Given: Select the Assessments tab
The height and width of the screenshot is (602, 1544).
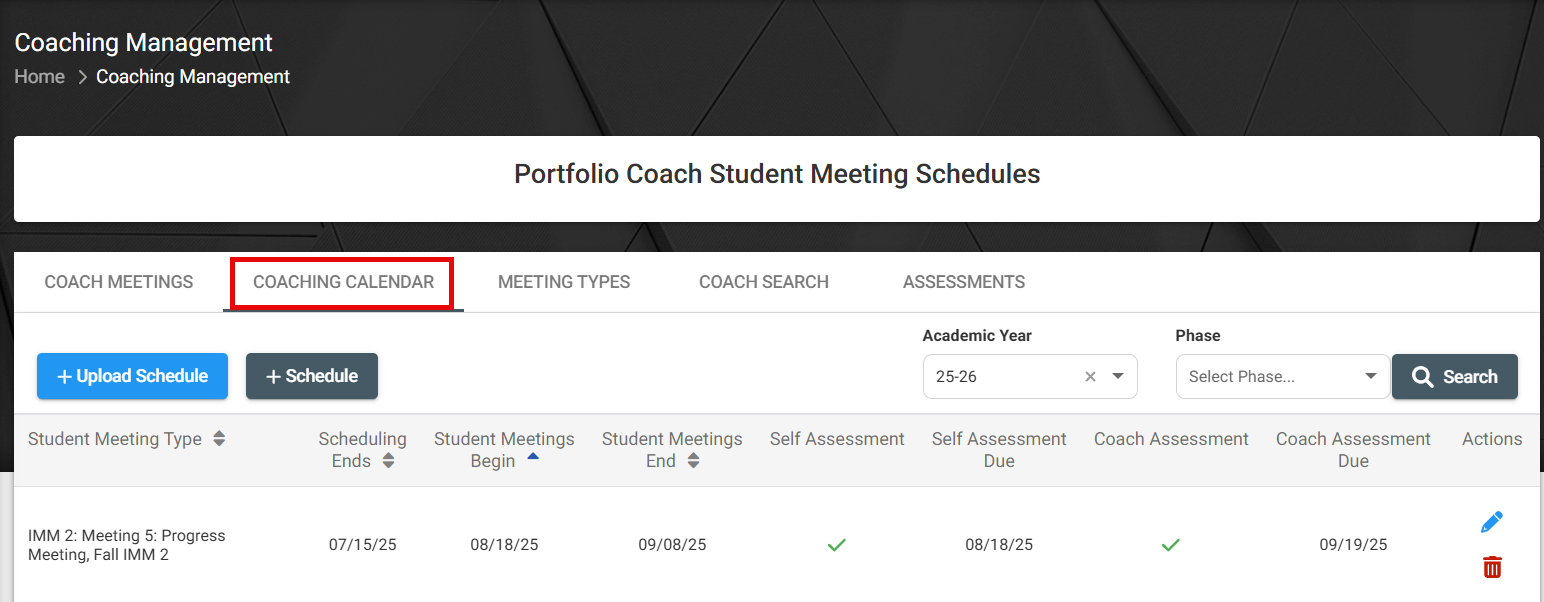Looking at the screenshot, I should pos(963,282).
